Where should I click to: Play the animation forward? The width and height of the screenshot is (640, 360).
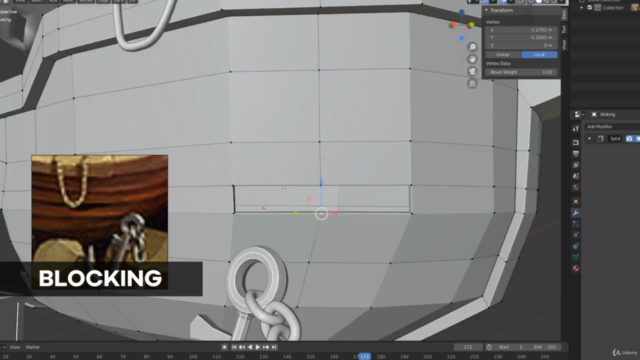tap(258, 347)
